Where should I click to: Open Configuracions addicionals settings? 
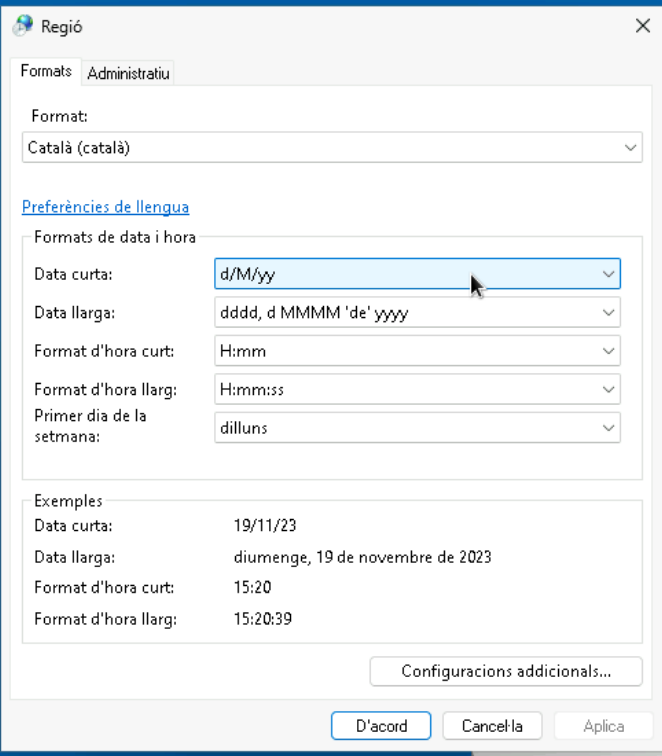click(x=505, y=671)
